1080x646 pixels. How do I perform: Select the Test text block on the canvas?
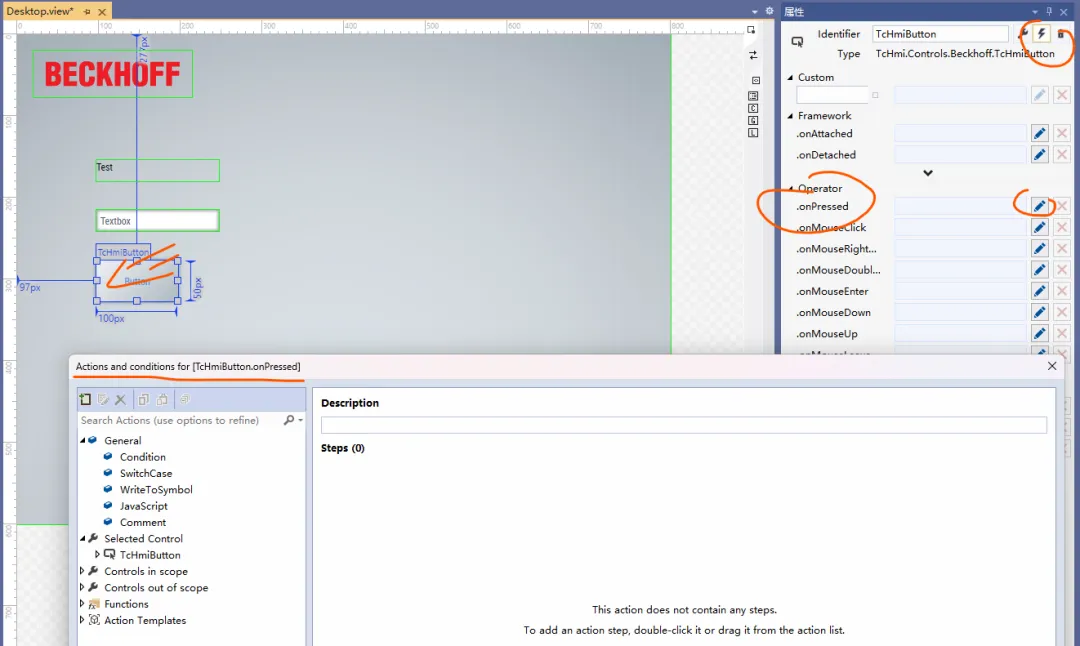[x=157, y=170]
